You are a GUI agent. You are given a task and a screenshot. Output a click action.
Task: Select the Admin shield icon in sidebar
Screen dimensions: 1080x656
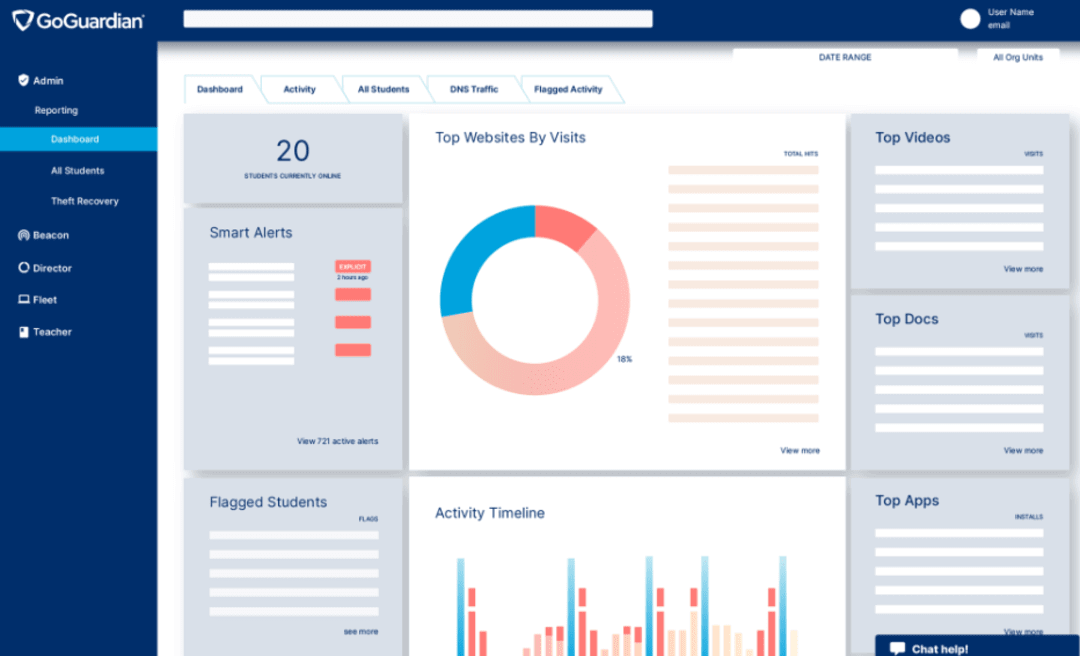22,80
